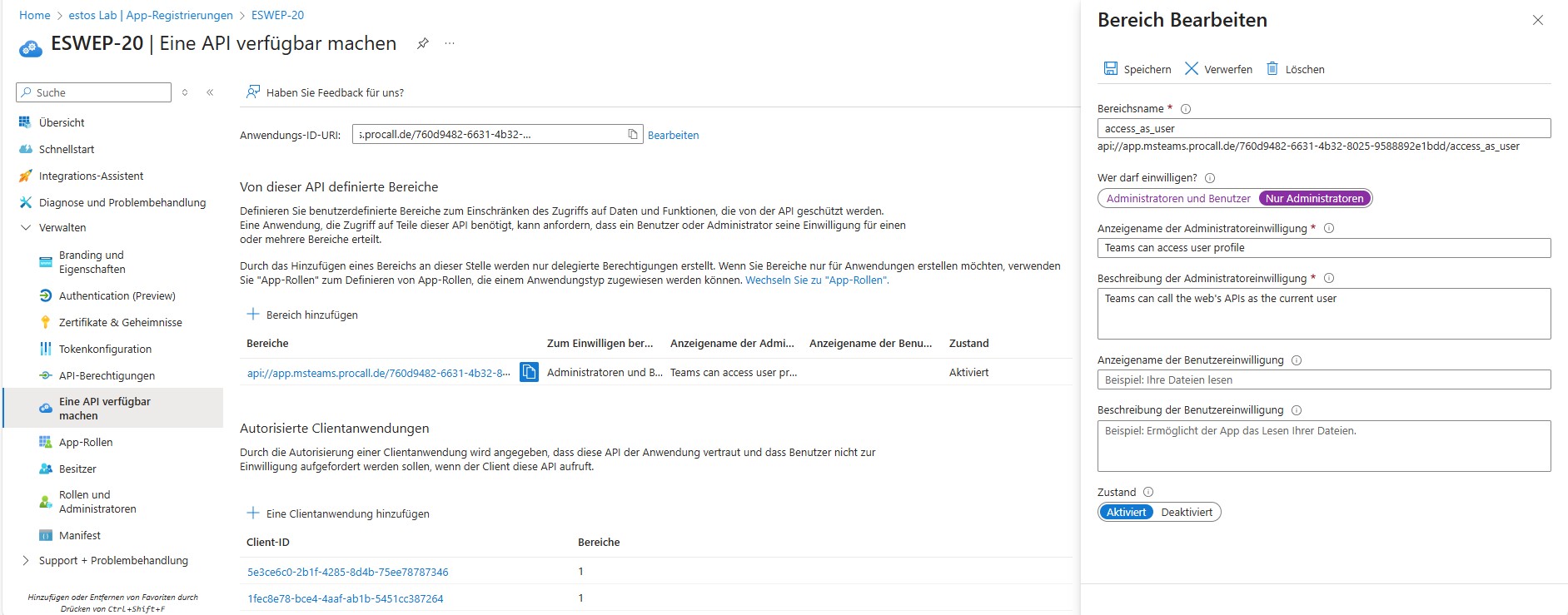This screenshot has height=615, width=1568.
Task: Set Zustand to Deaktiviert
Action: [1186, 512]
